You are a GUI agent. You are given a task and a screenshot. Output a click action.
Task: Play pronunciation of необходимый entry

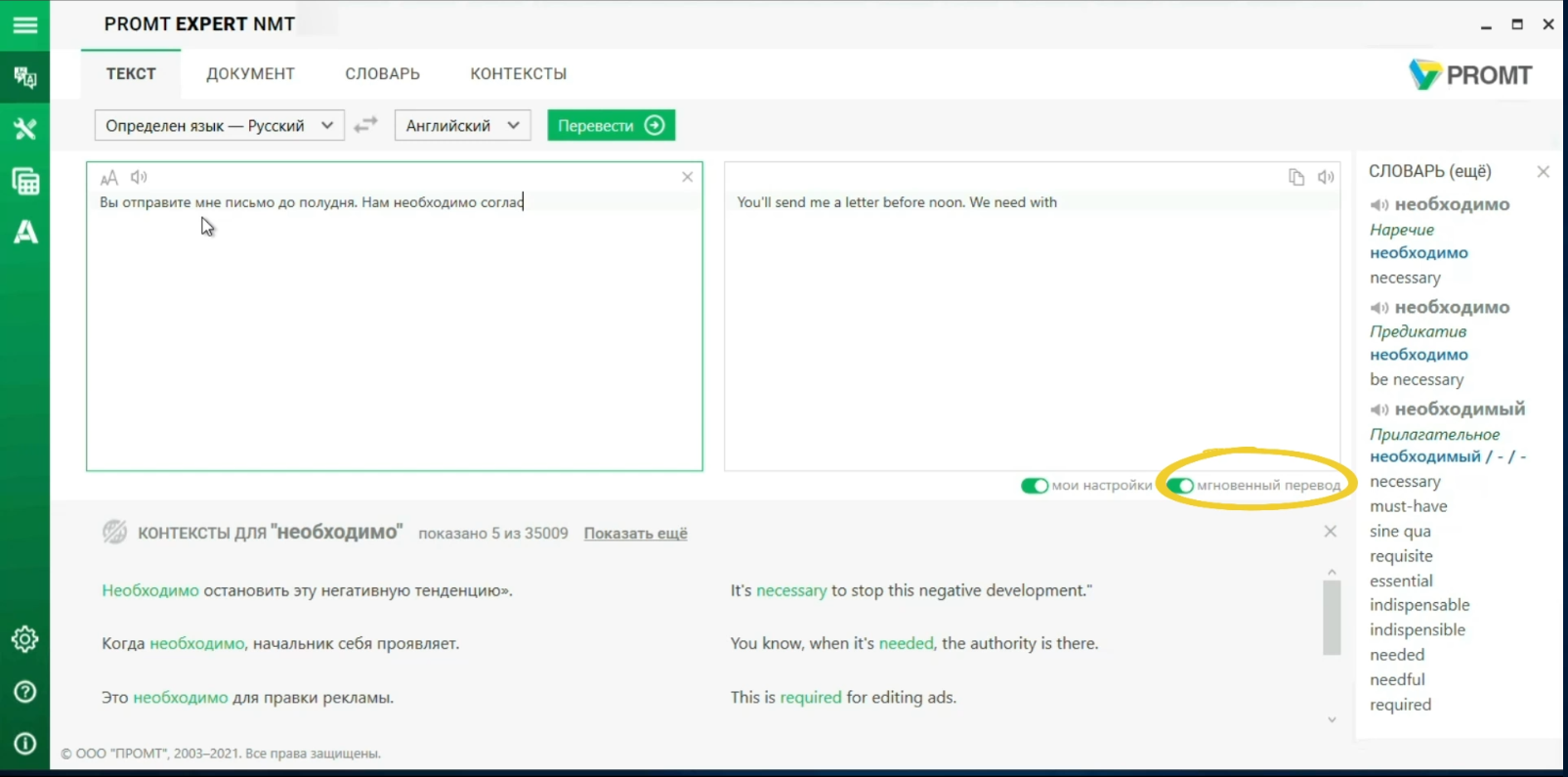coord(1378,410)
